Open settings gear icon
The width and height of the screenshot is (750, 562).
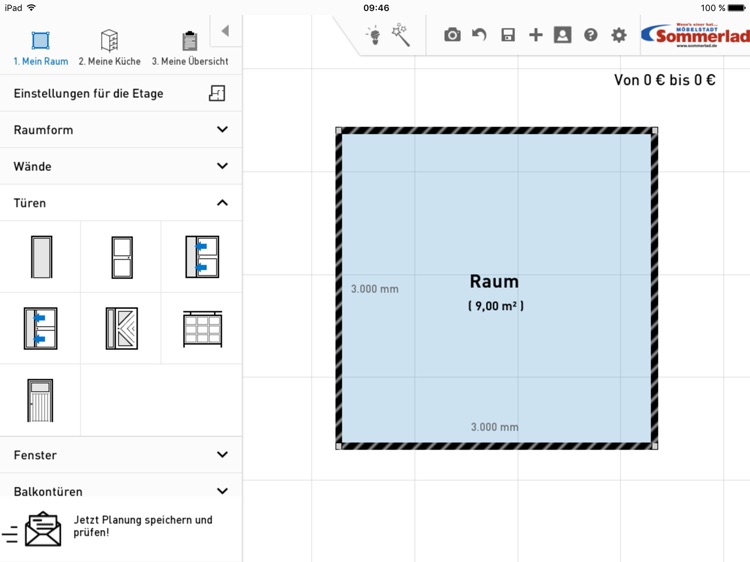[619, 35]
